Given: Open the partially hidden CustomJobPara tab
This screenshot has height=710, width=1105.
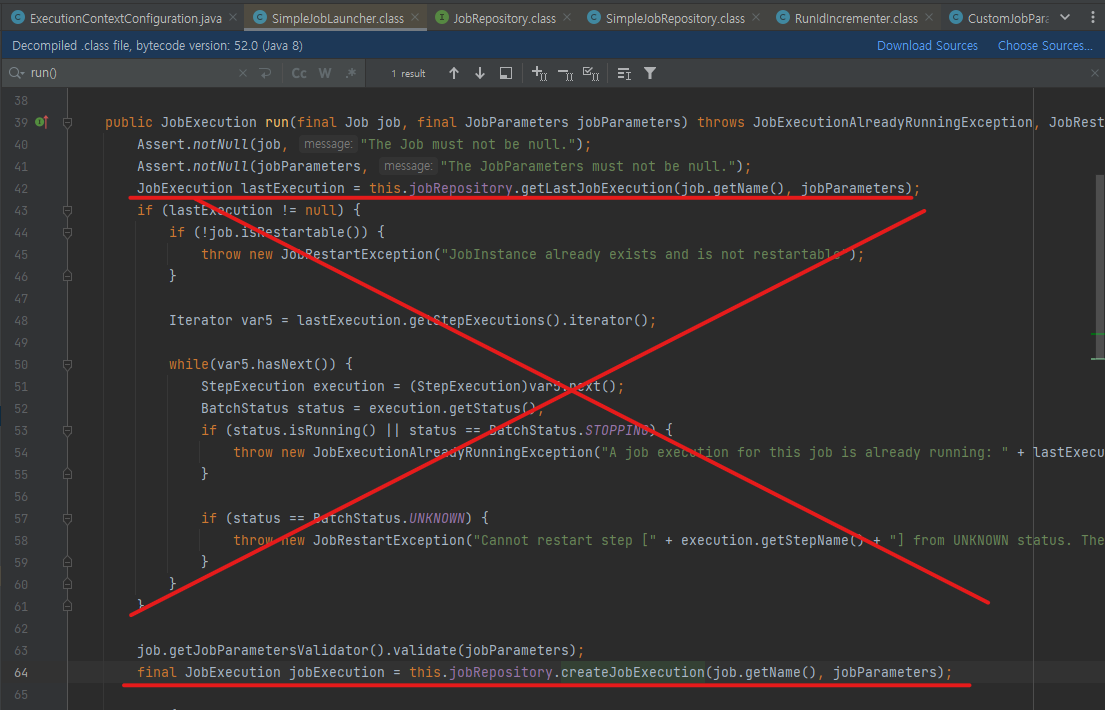Looking at the screenshot, I should point(1008,18).
